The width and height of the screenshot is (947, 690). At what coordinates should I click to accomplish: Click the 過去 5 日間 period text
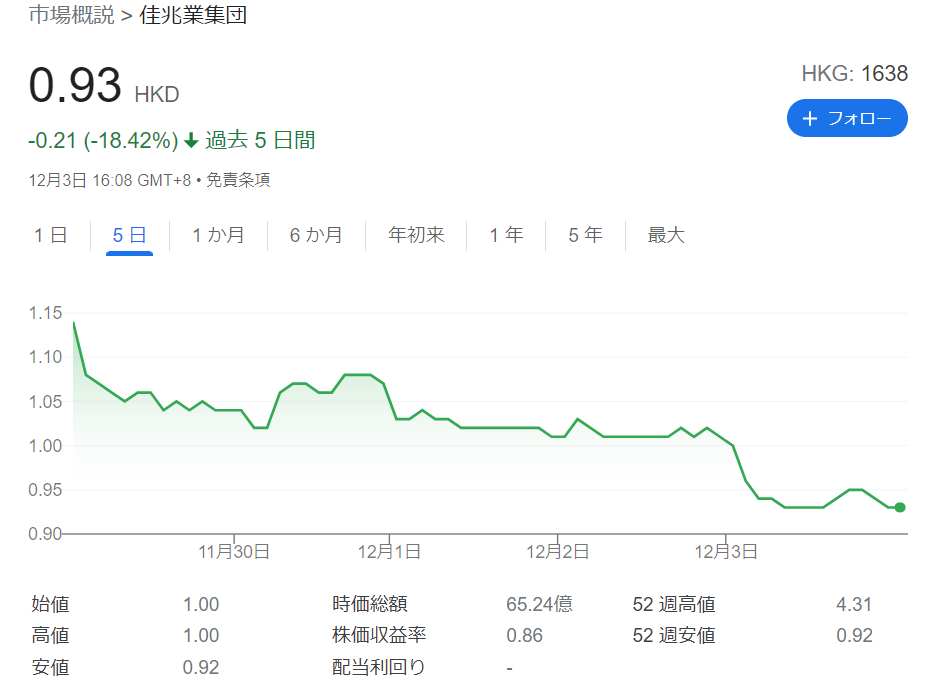(x=260, y=141)
